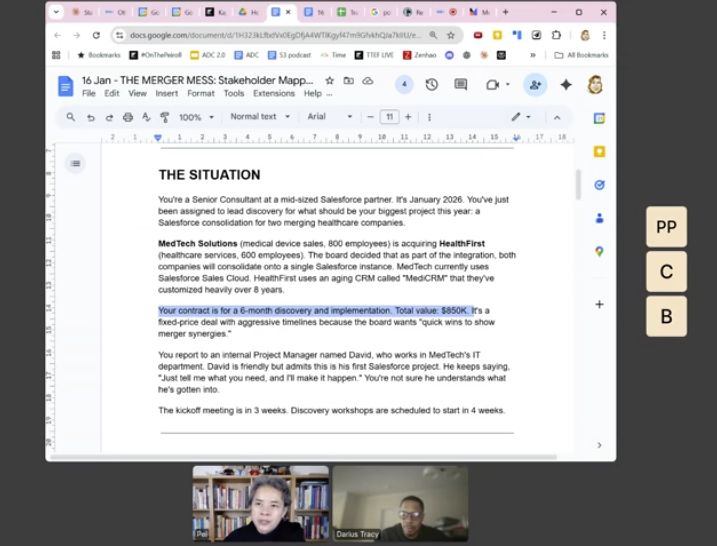The width and height of the screenshot is (717, 546).
Task: Expand the 100% zoom dropdown
Action: (195, 117)
